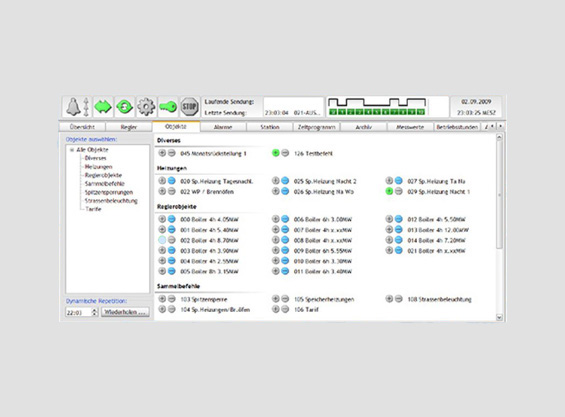Click plus for 022 WP / Brennöfen
Image resolution: width=565 pixels, height=417 pixels.
tap(162, 191)
